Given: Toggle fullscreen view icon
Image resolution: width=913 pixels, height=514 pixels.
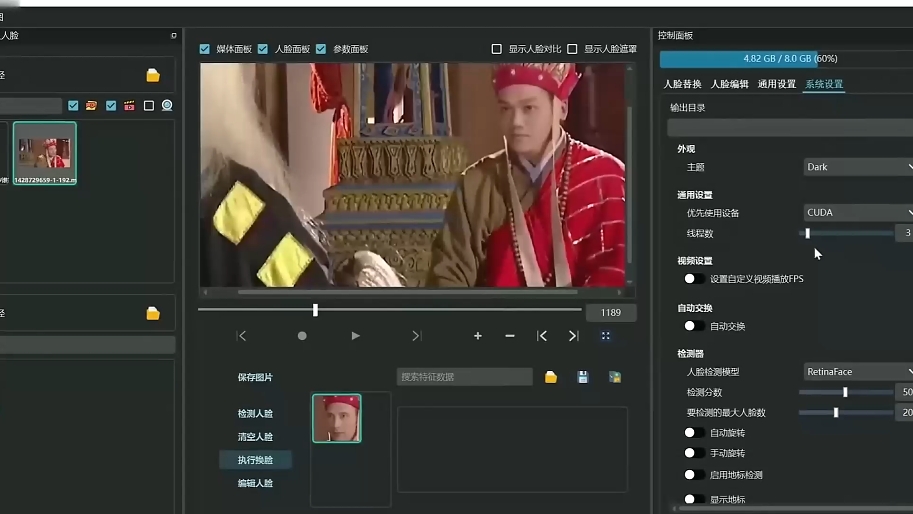Looking at the screenshot, I should click(x=606, y=336).
